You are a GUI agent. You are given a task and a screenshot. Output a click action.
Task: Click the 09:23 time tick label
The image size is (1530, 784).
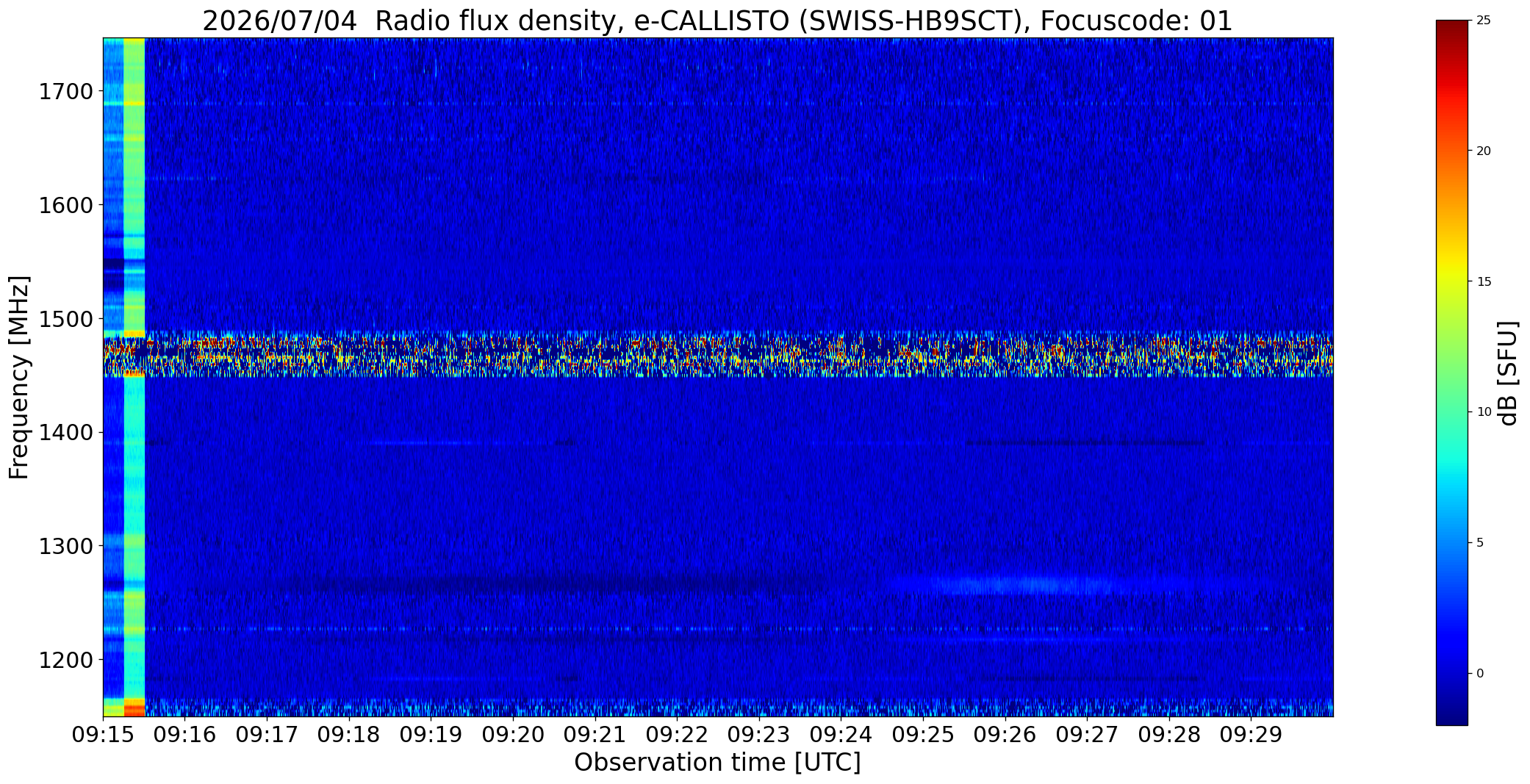[x=759, y=735]
